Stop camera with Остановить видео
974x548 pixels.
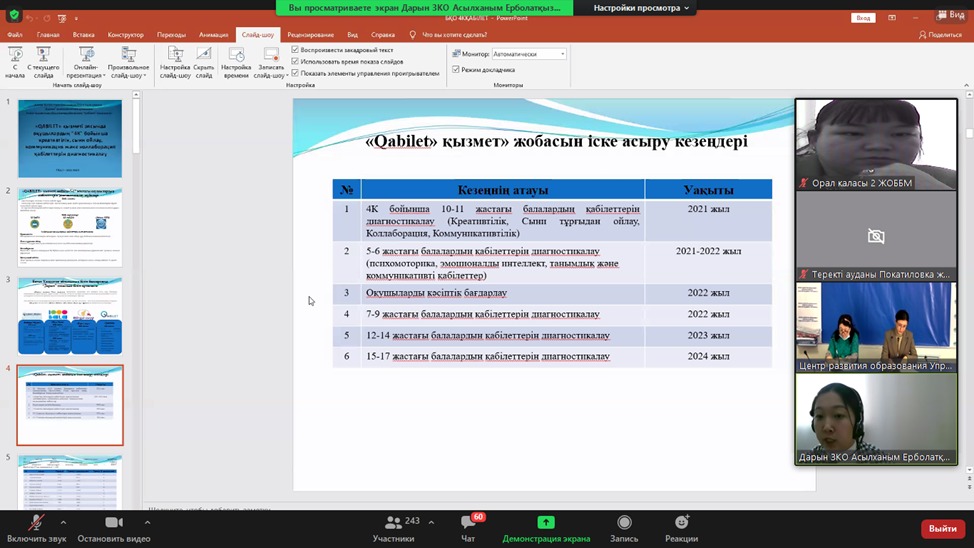tap(114, 529)
